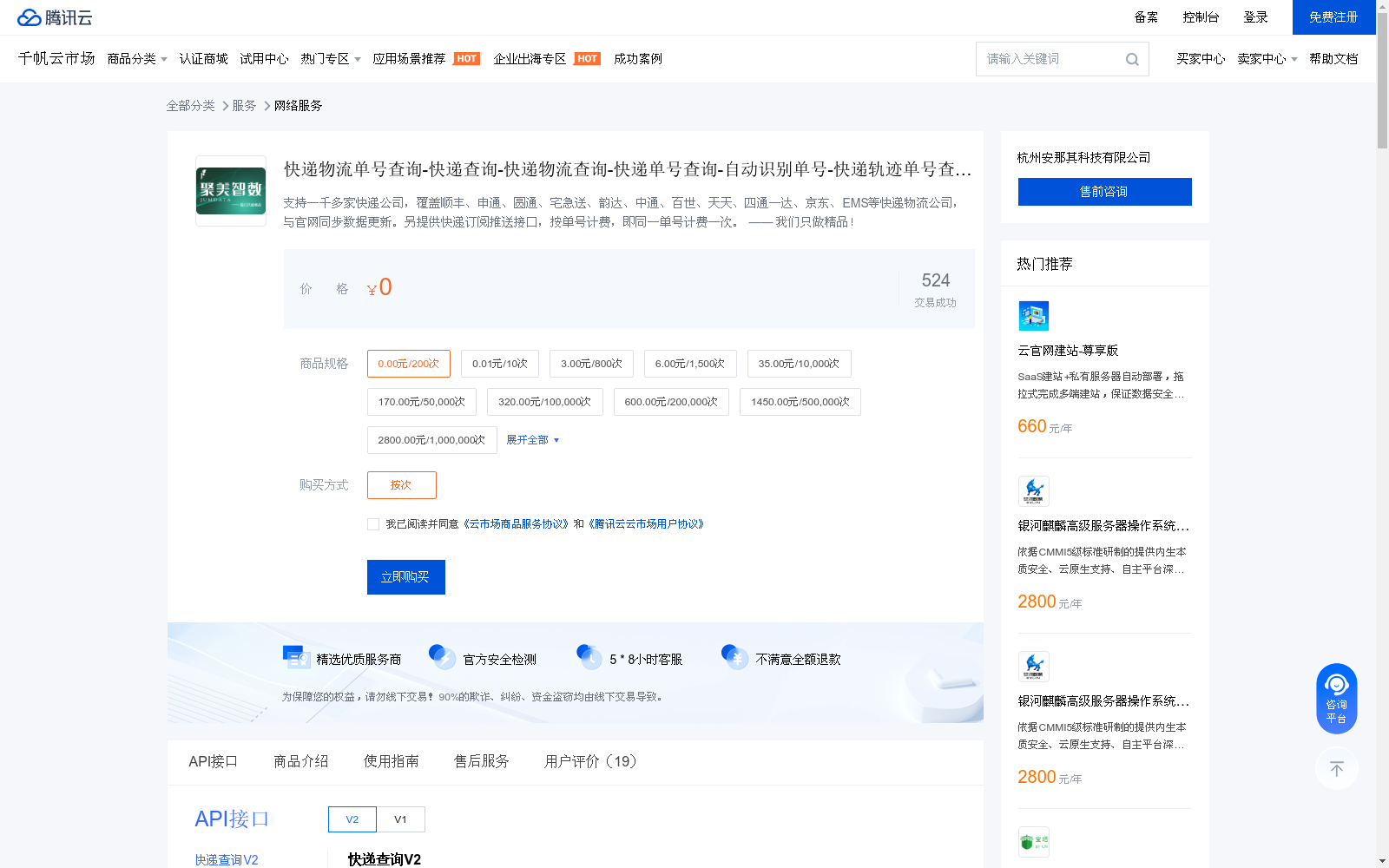Select the 3.00元/800次 spec option

[x=591, y=364]
